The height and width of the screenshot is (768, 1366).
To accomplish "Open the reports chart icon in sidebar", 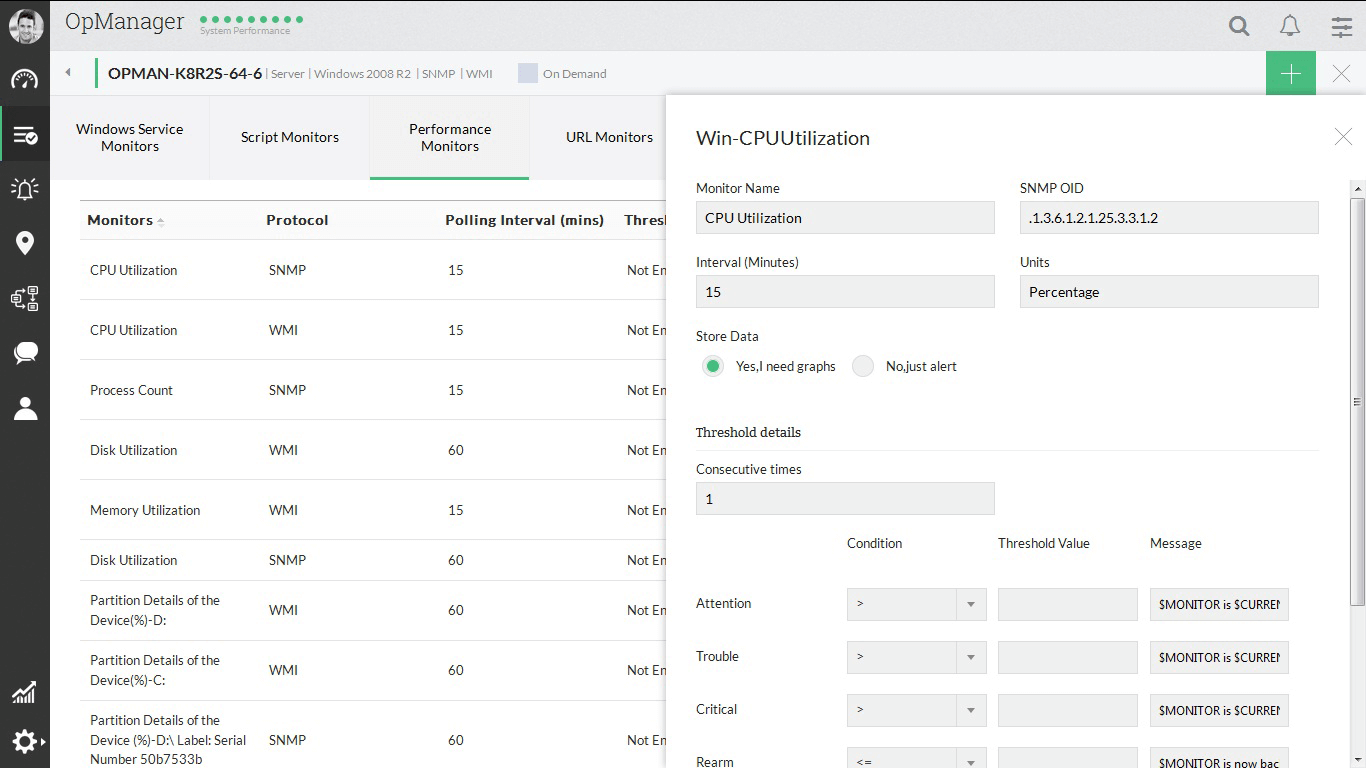I will click(x=25, y=692).
